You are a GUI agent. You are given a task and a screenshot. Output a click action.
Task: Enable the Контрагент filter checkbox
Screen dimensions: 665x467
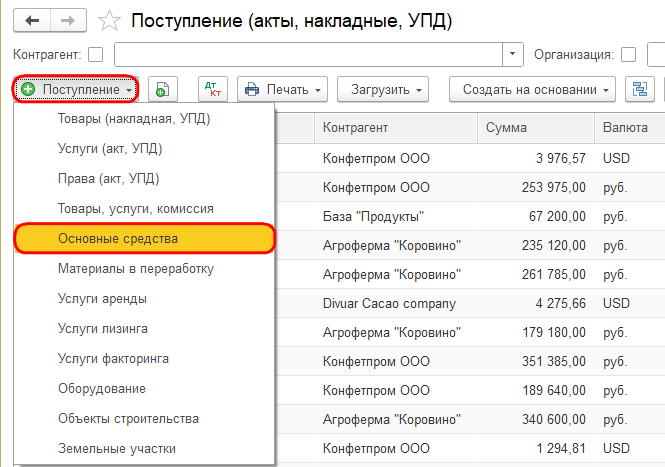coord(95,55)
